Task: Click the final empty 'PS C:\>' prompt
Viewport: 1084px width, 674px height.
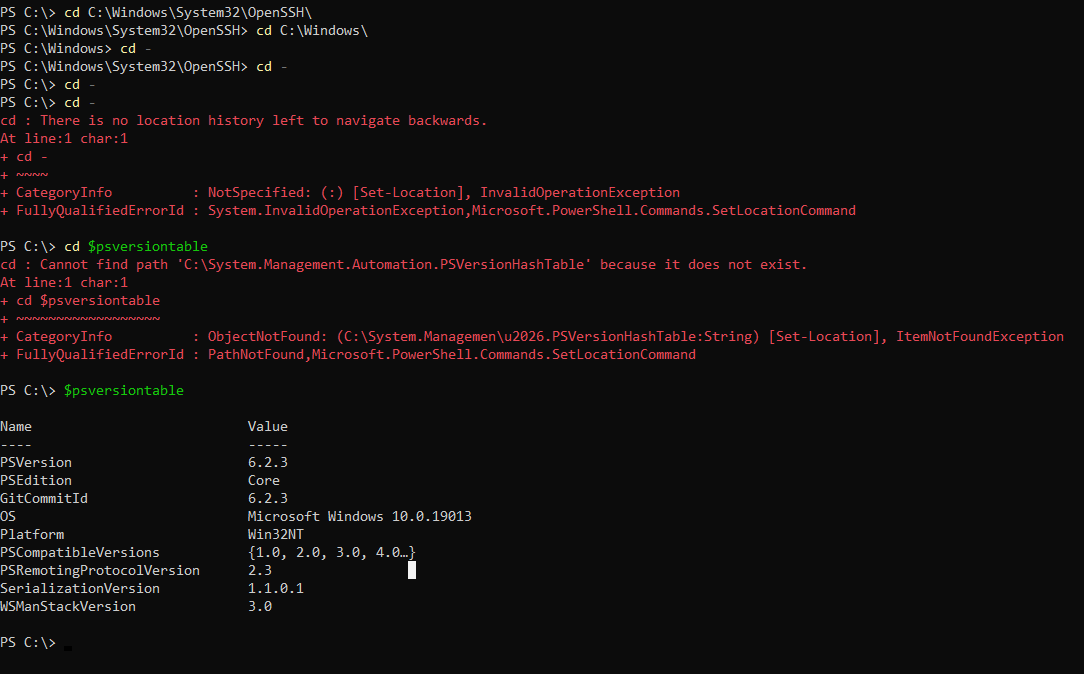Action: click(28, 642)
